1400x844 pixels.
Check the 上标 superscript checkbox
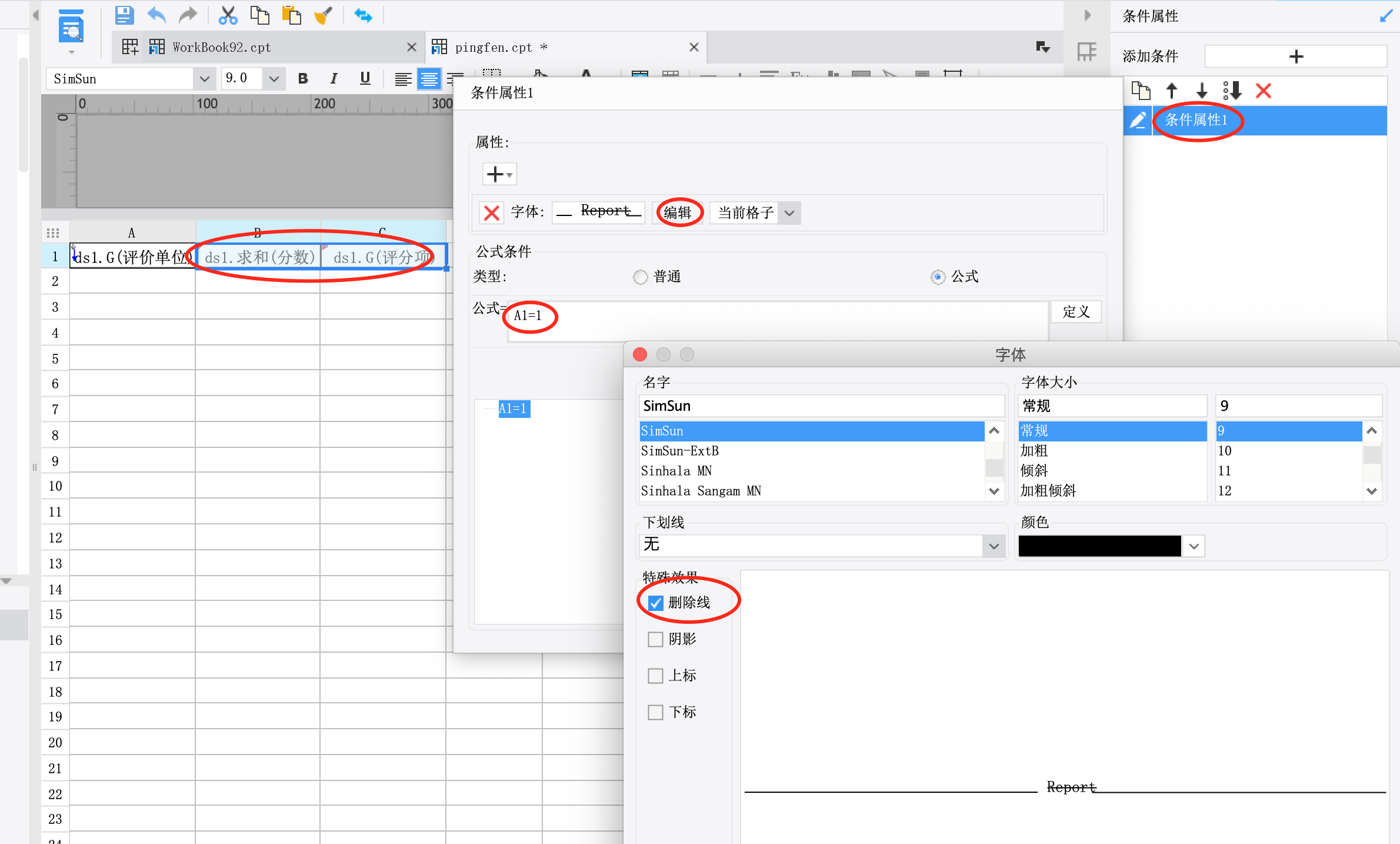(x=655, y=676)
